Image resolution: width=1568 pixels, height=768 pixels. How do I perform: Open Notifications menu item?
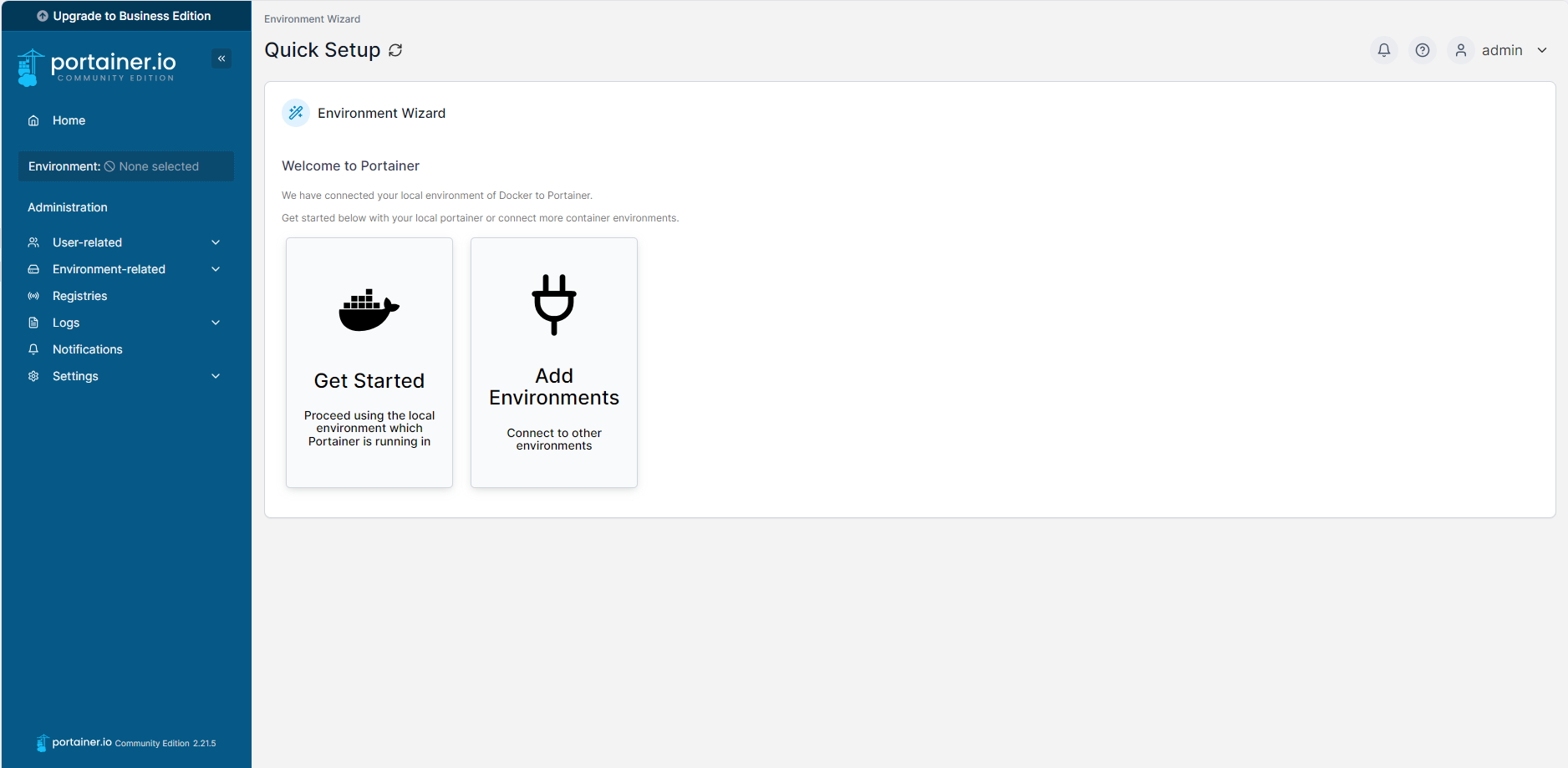[x=125, y=349]
